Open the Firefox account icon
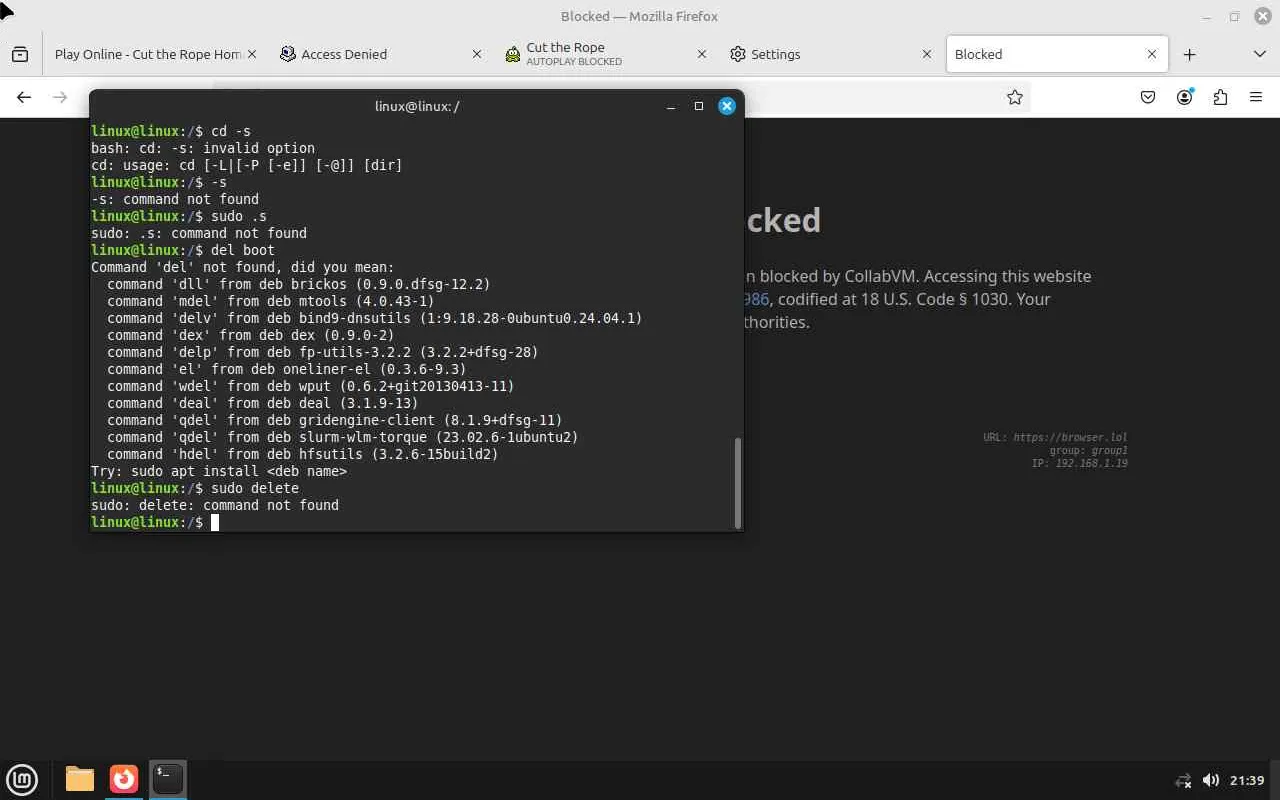This screenshot has height=800, width=1280. pos(1185,97)
